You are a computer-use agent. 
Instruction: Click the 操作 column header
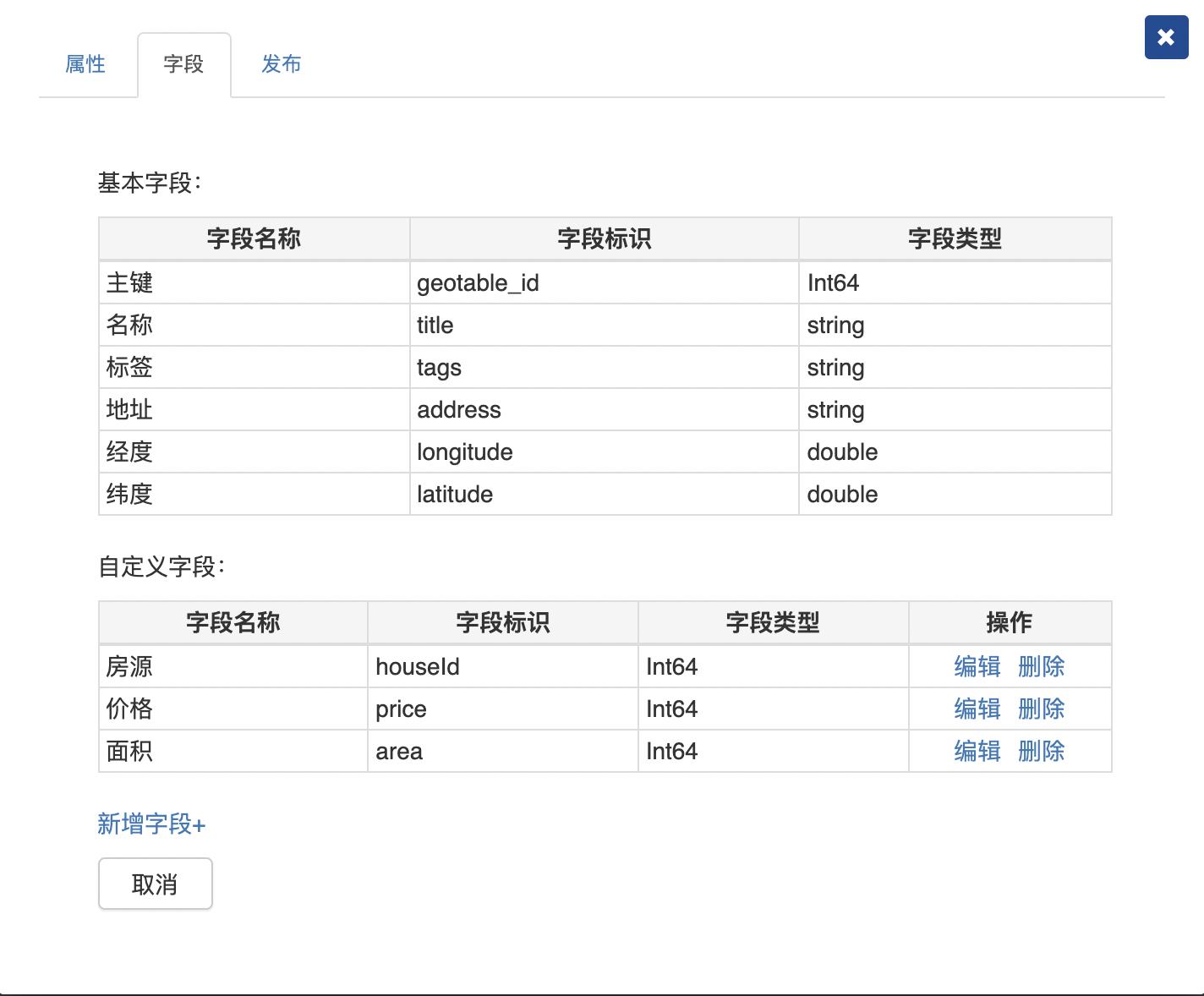pyautogui.click(x=1010, y=622)
